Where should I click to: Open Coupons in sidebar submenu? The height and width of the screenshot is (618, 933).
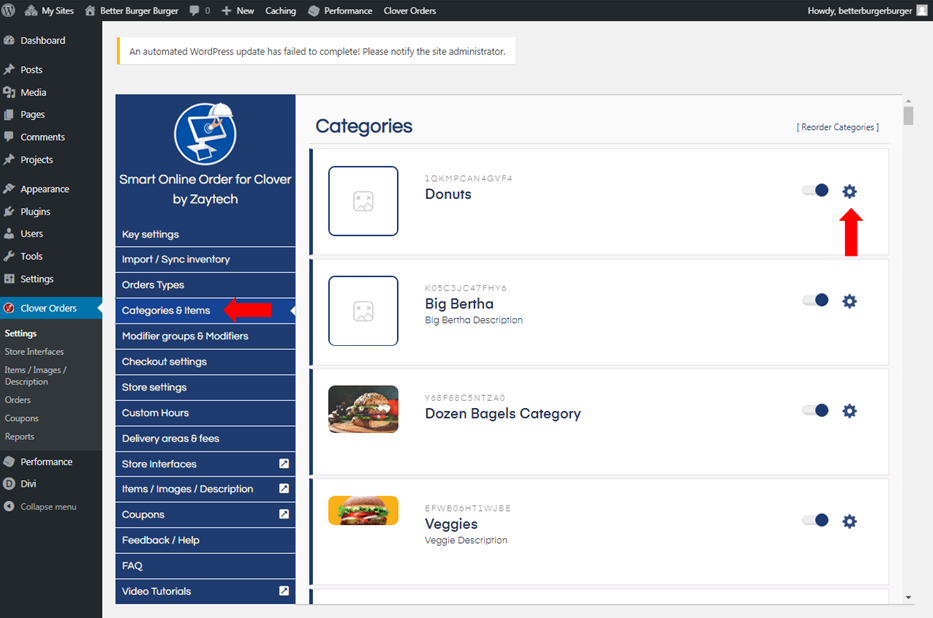pos(21,418)
